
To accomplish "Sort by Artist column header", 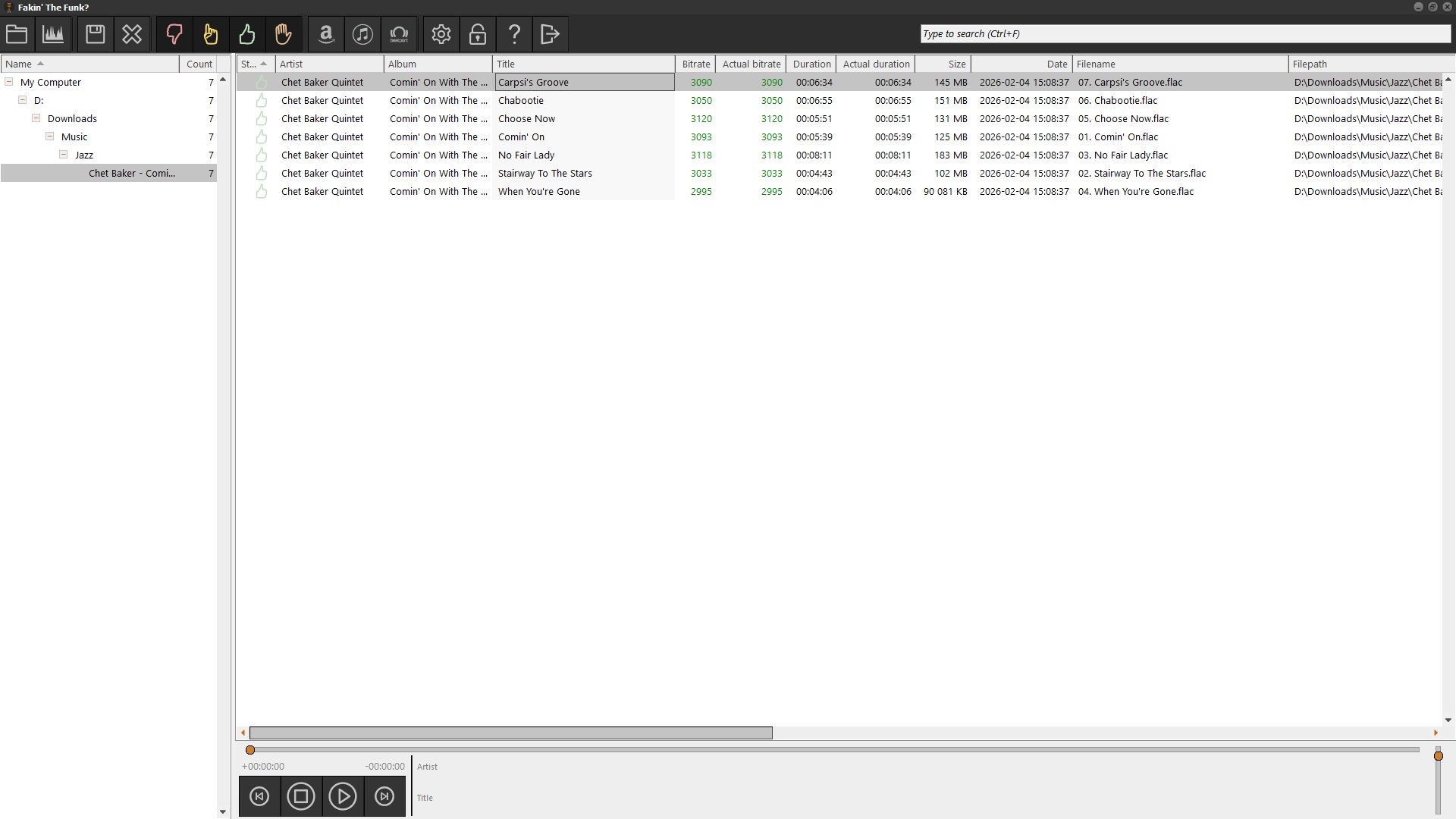I will click(330, 64).
